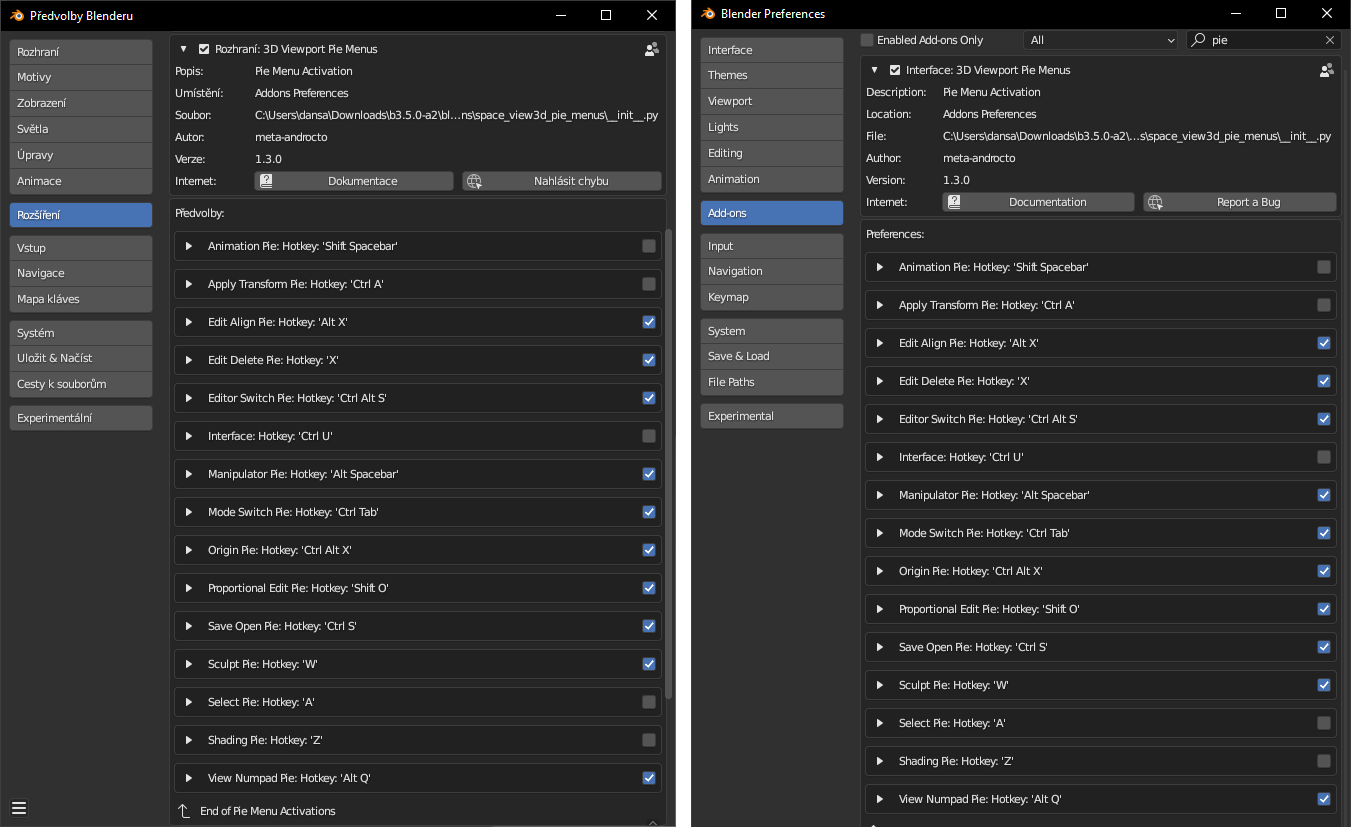Switch to Themes tab
The height and width of the screenshot is (827, 1352).
tap(772, 75)
